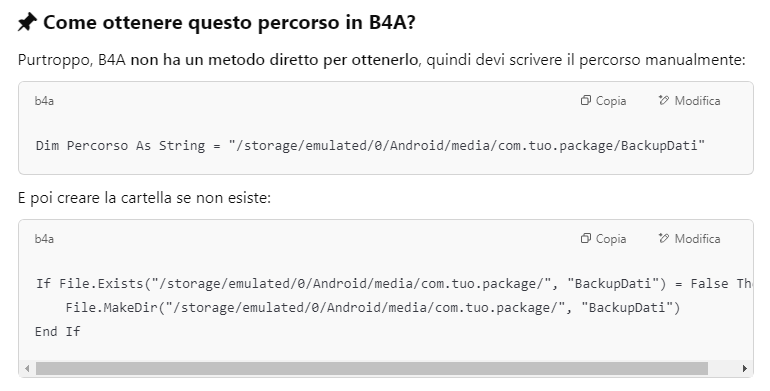Click Copia label on second code block
Screen dimensions: 770x391
pyautogui.click(x=611, y=239)
